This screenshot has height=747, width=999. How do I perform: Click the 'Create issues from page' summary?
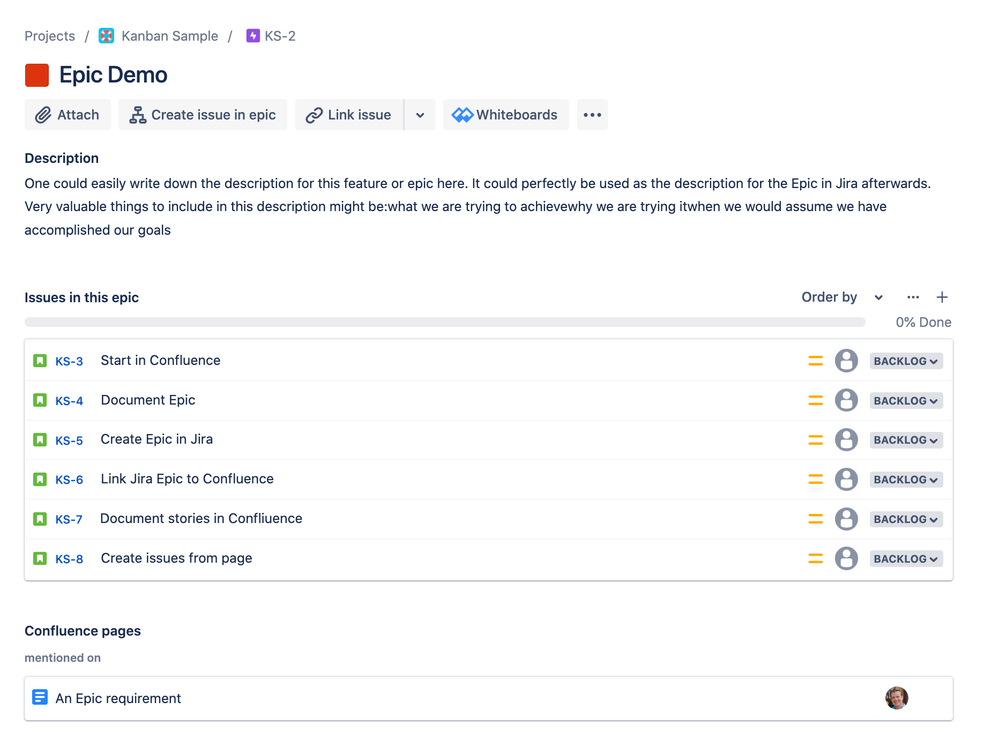176,558
